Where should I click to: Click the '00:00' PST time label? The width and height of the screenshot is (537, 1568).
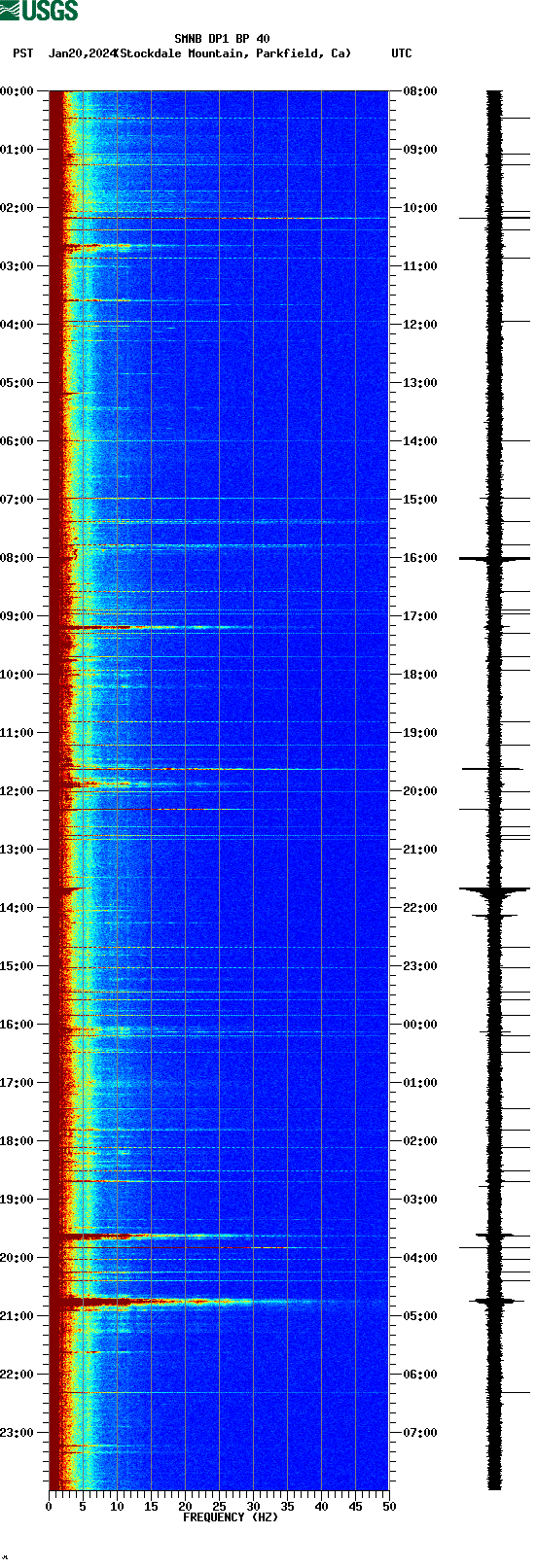(18, 91)
